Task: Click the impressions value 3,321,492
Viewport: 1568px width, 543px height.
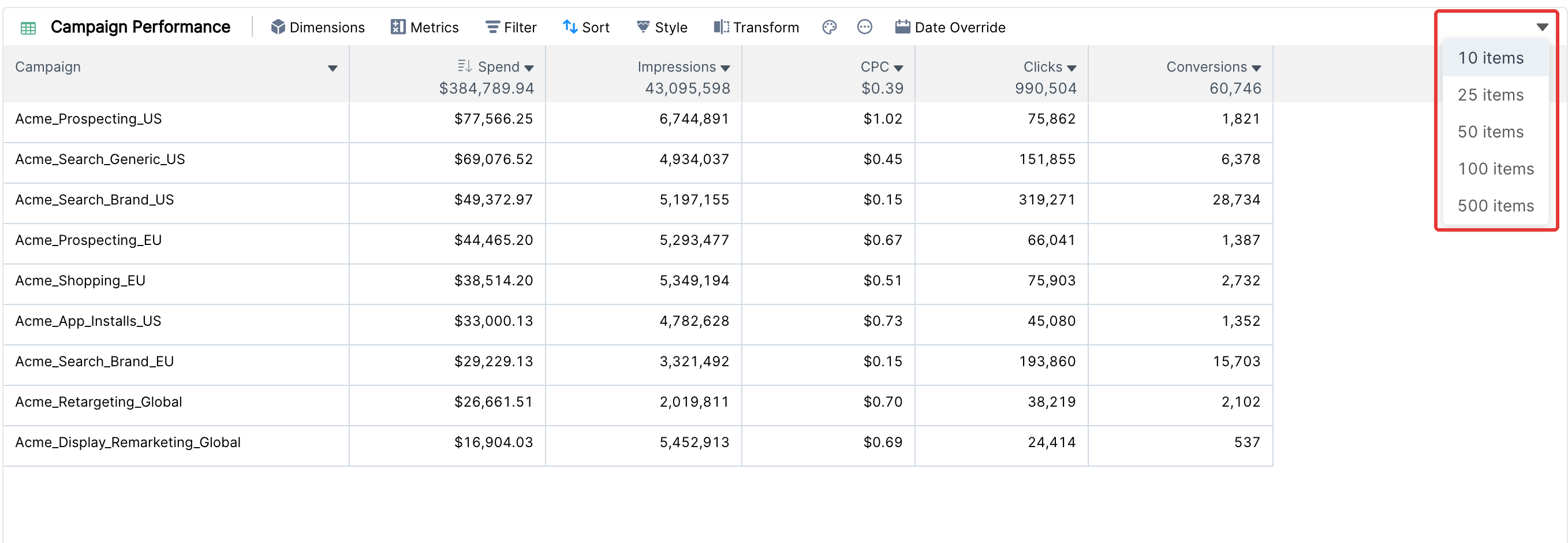Action: (x=694, y=362)
